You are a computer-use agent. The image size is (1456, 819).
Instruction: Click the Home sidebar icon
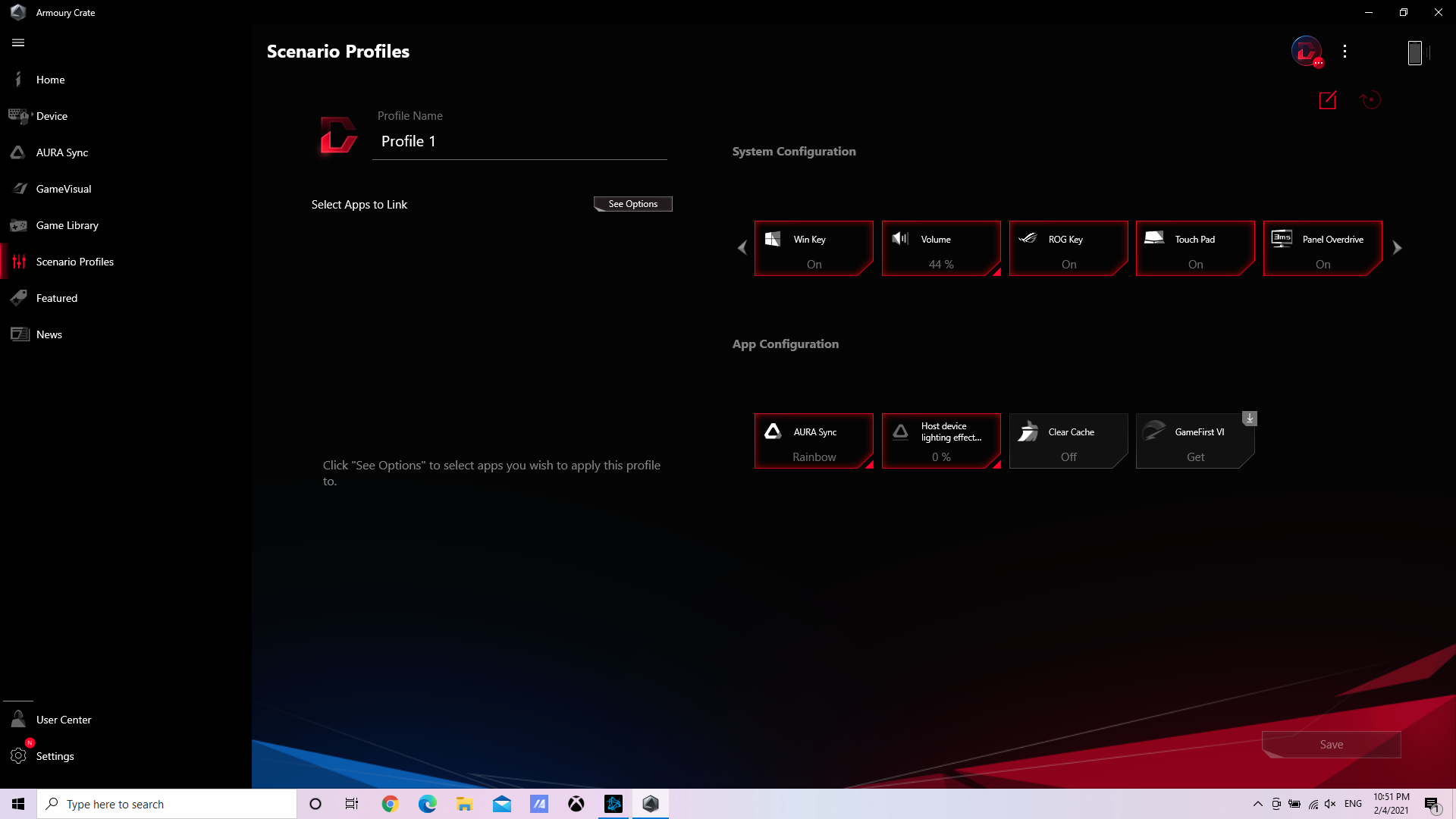tap(18, 79)
